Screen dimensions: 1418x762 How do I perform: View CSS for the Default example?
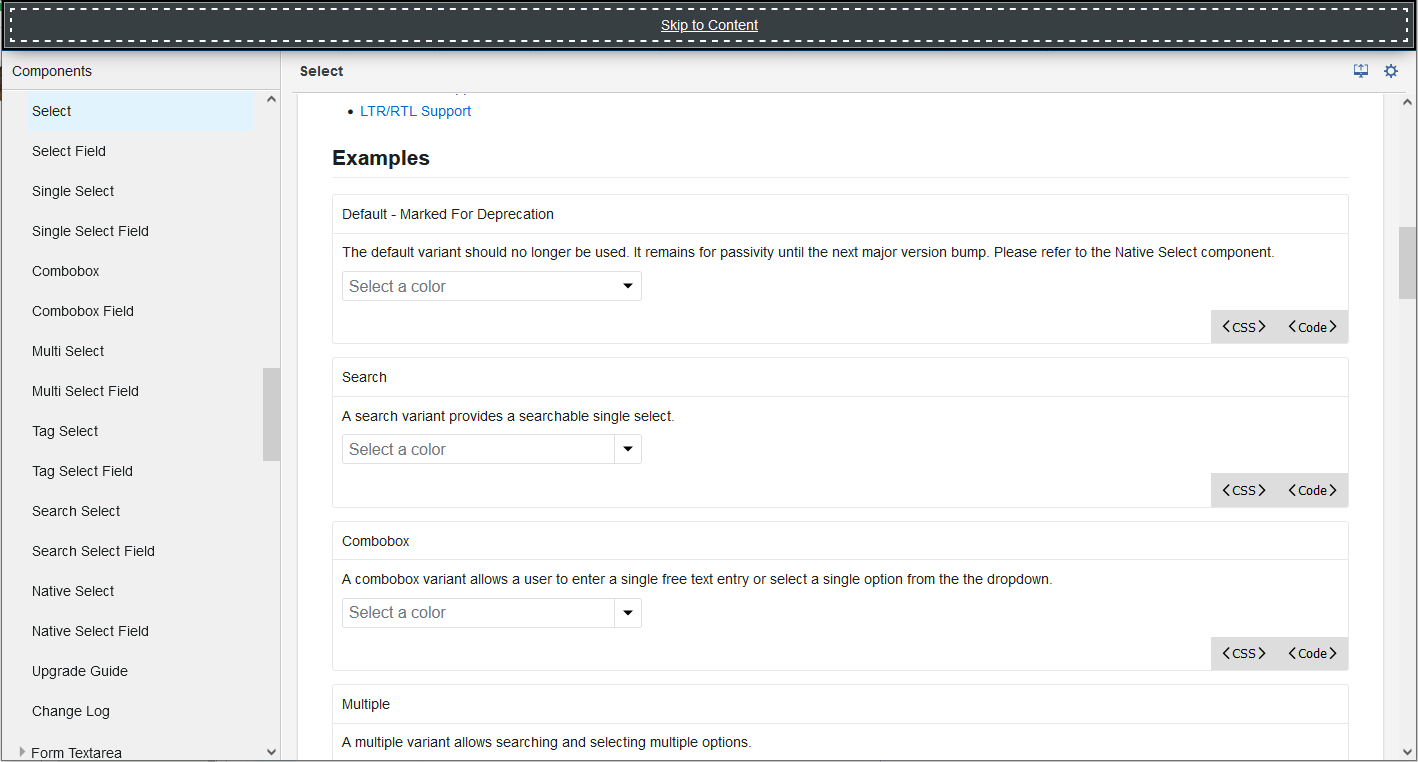click(1243, 326)
